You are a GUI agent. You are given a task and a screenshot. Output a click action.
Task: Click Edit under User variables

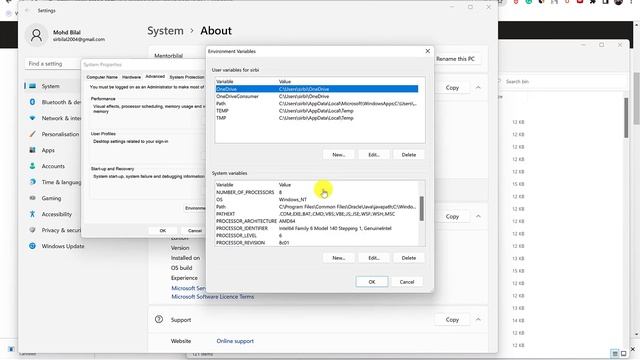(x=373, y=155)
